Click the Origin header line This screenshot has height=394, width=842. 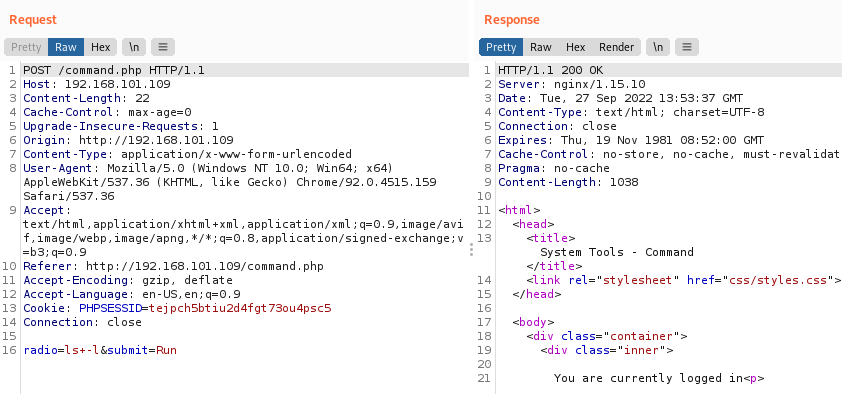pos(128,140)
